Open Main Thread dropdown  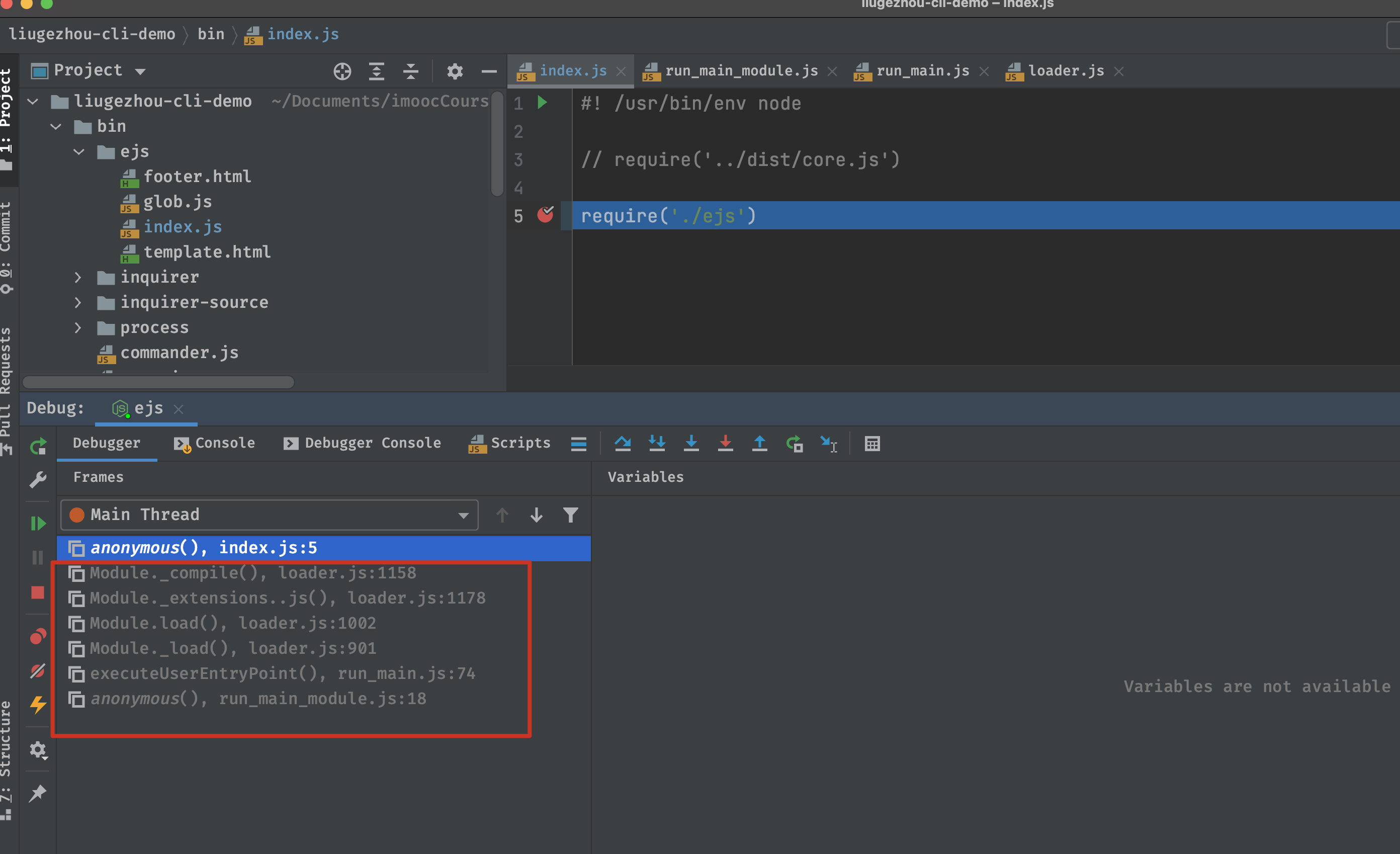(270, 515)
